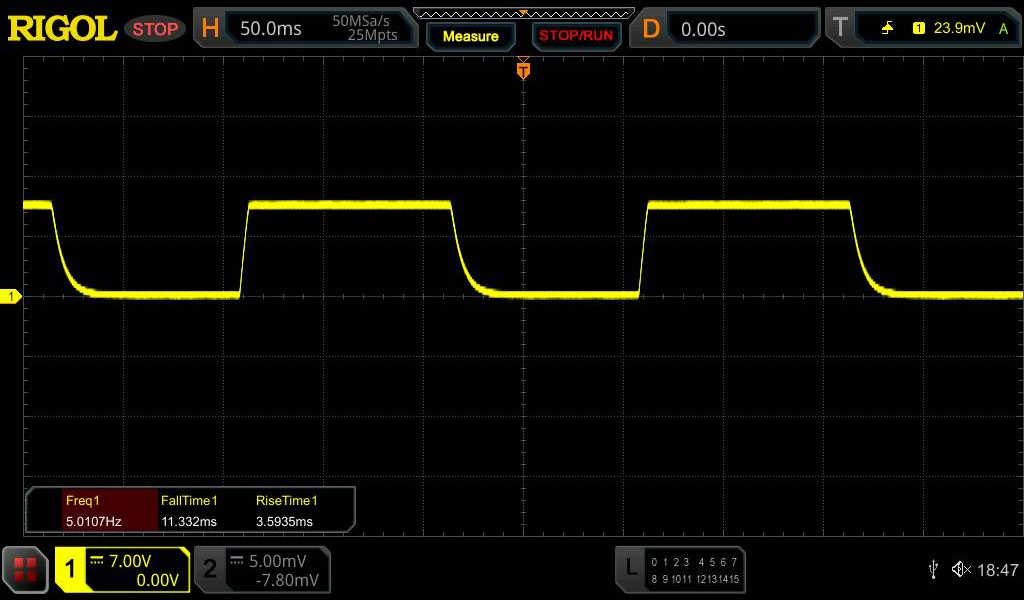
Task: Open the 50.0ms timebase scale setting
Action: pyautogui.click(x=271, y=29)
